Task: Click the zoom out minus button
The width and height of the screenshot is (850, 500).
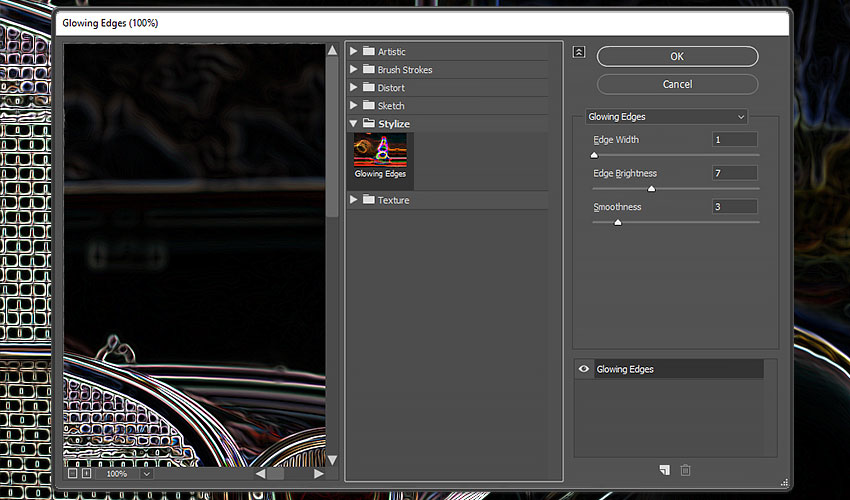Action: [x=73, y=473]
